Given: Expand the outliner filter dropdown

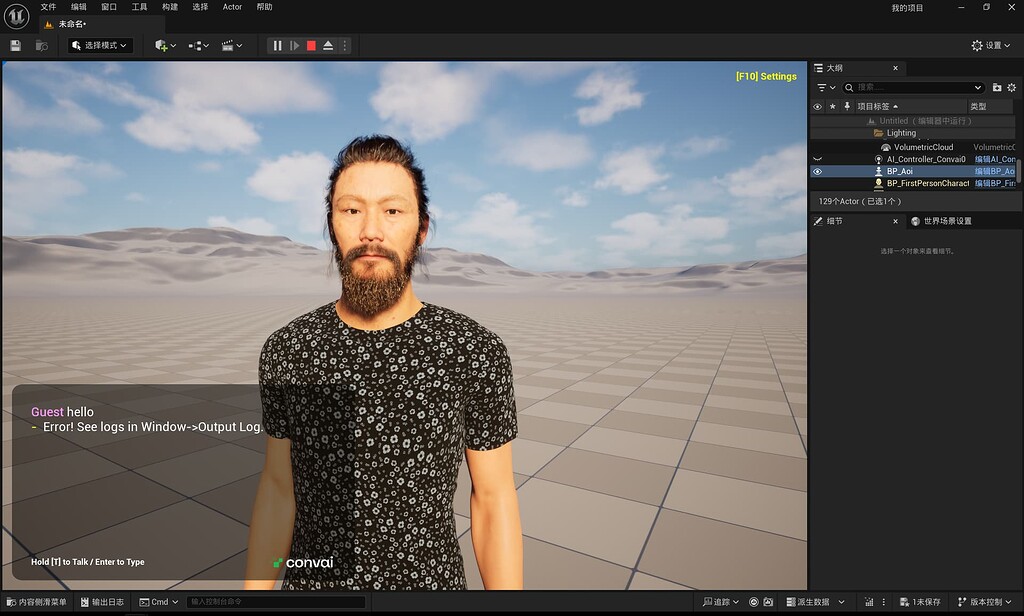Looking at the screenshot, I should coord(826,88).
